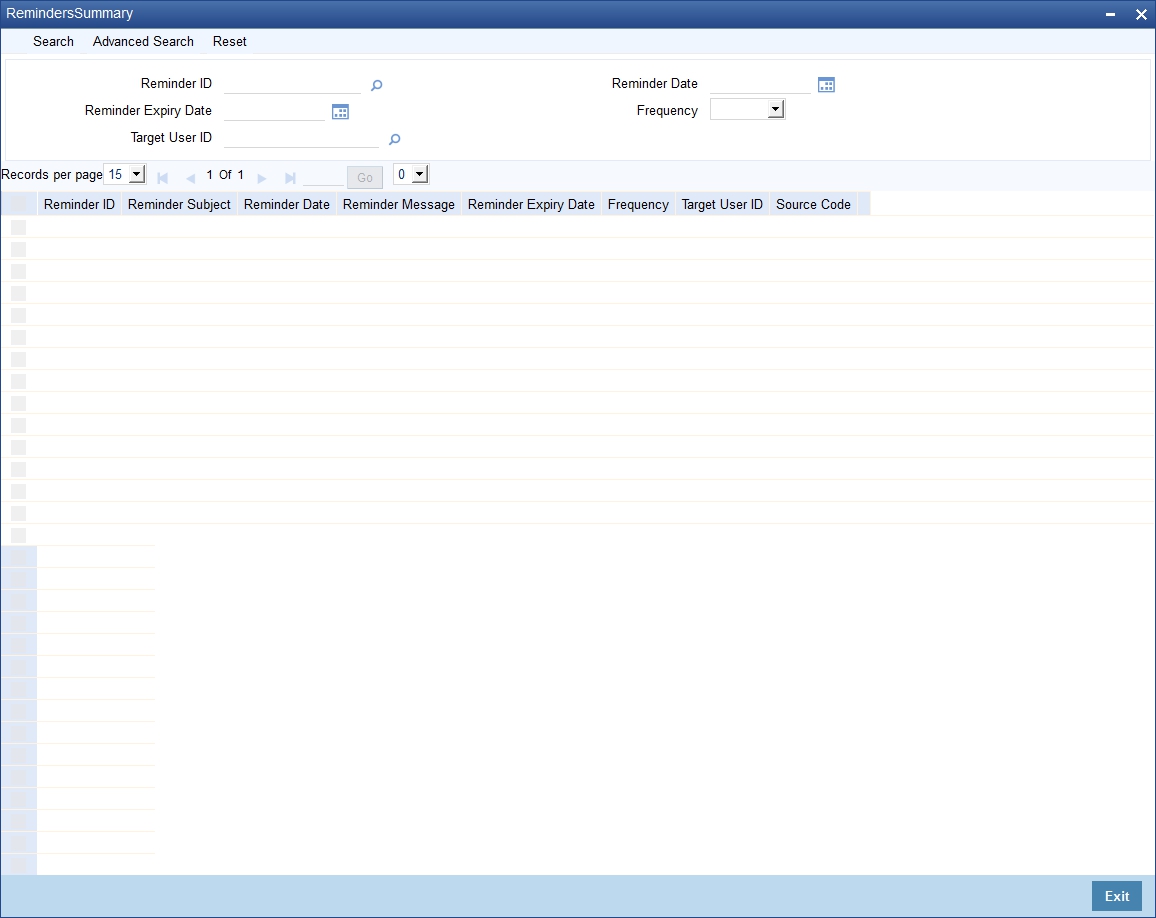Tick the second row checkbox in the results table
Image resolution: width=1156 pixels, height=918 pixels.
18,249
